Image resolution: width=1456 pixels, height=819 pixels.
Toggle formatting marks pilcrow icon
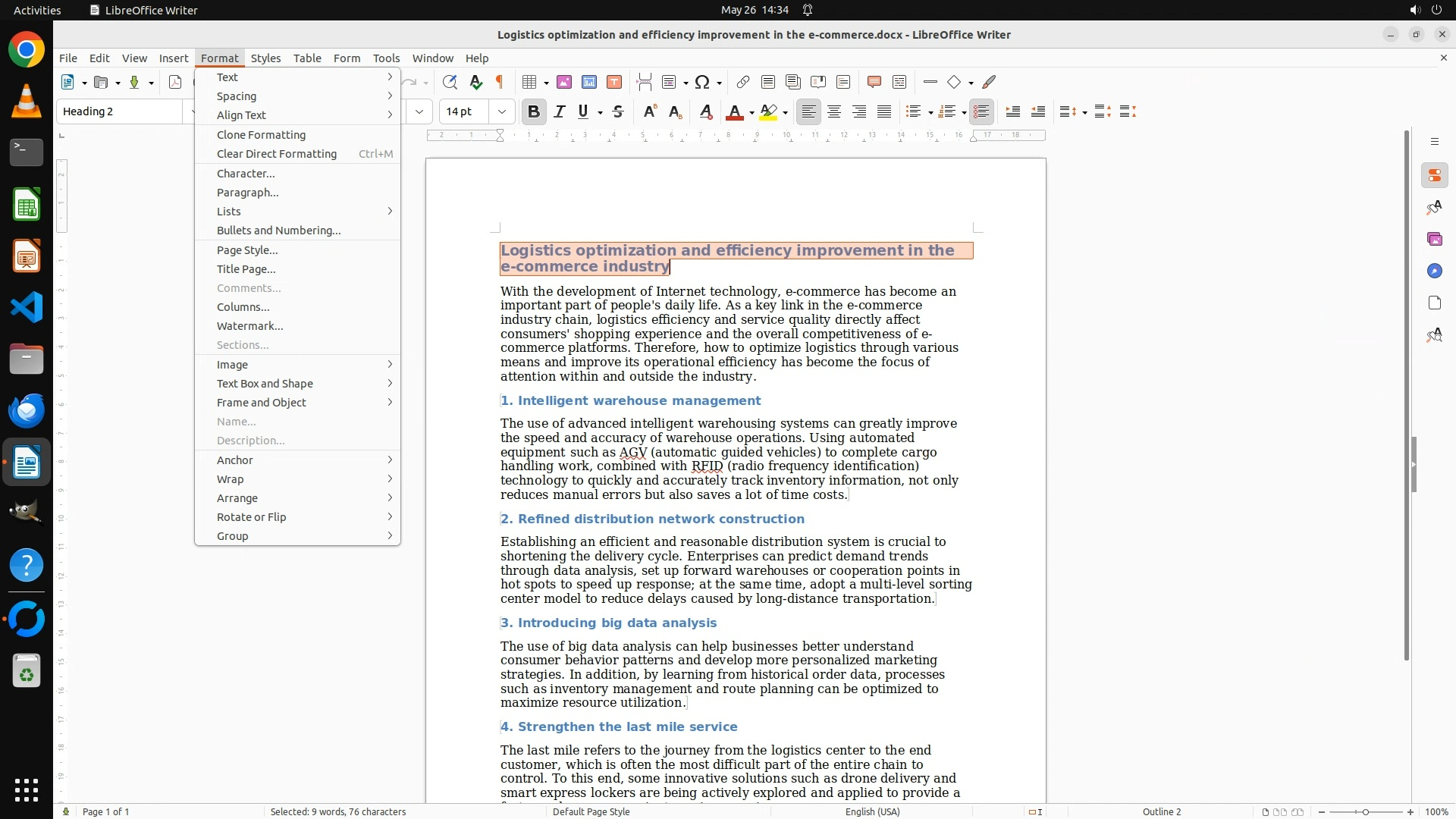pyautogui.click(x=500, y=82)
